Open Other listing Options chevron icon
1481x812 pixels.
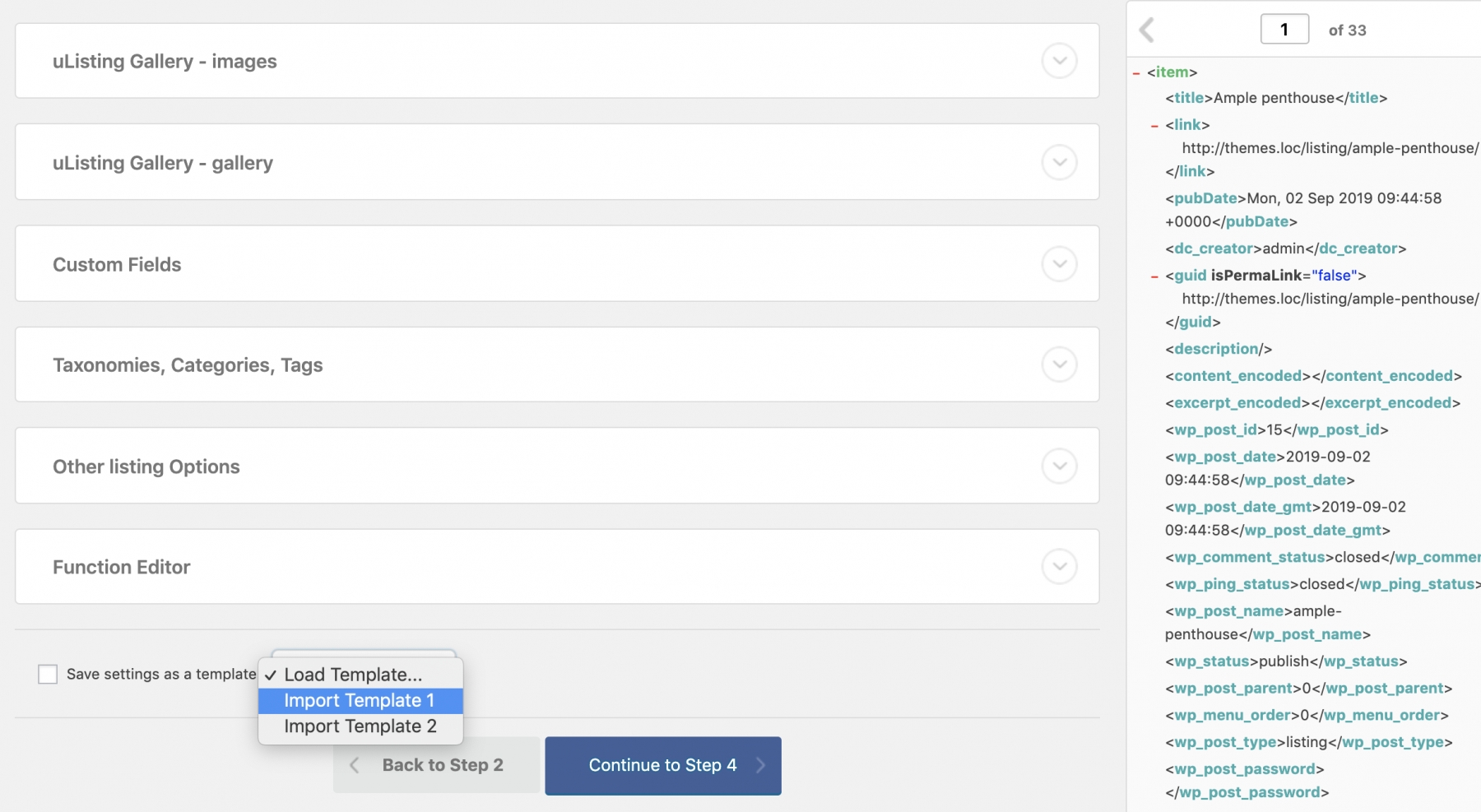coord(1059,466)
